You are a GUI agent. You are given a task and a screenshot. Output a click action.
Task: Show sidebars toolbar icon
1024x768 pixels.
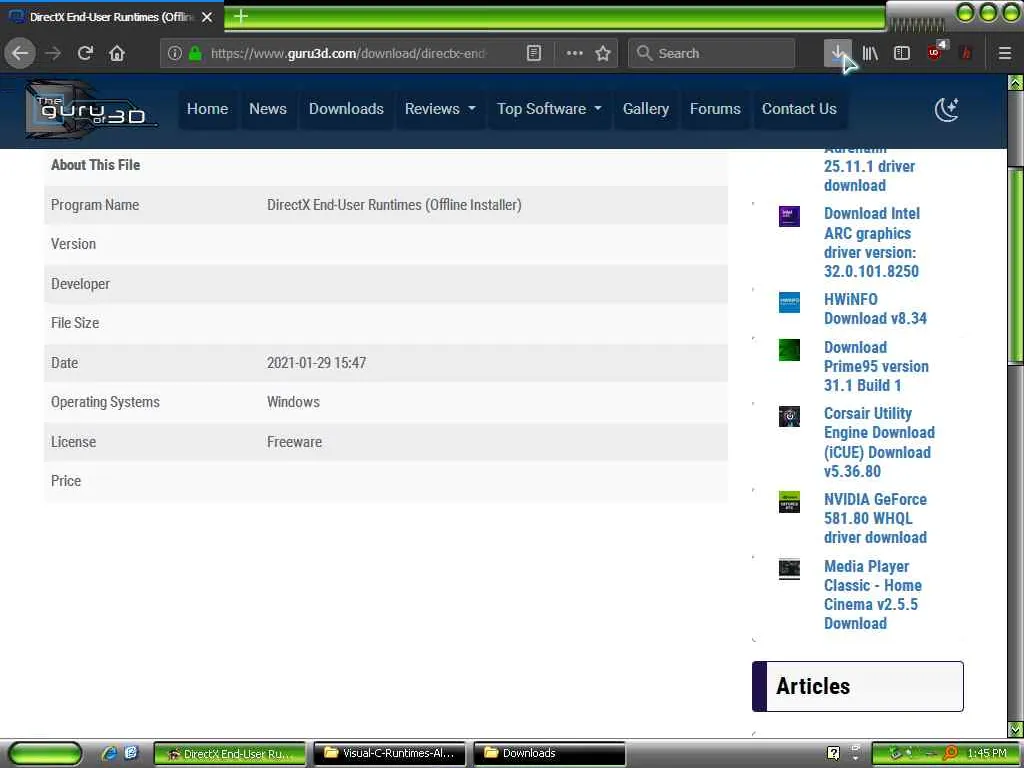(x=902, y=54)
